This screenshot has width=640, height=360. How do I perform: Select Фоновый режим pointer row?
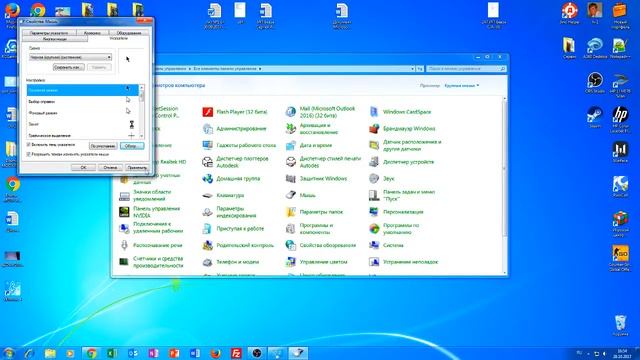(82, 113)
